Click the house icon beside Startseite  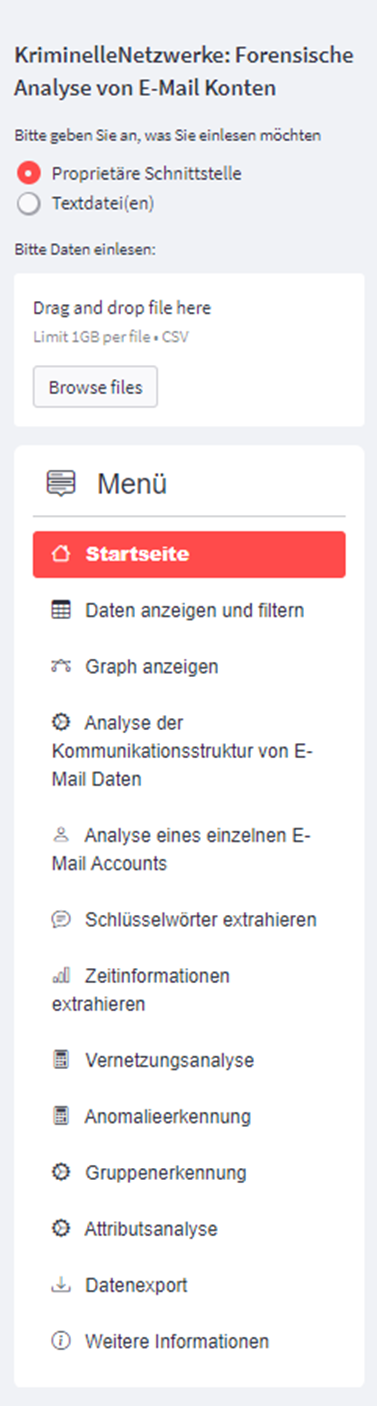click(x=60, y=554)
